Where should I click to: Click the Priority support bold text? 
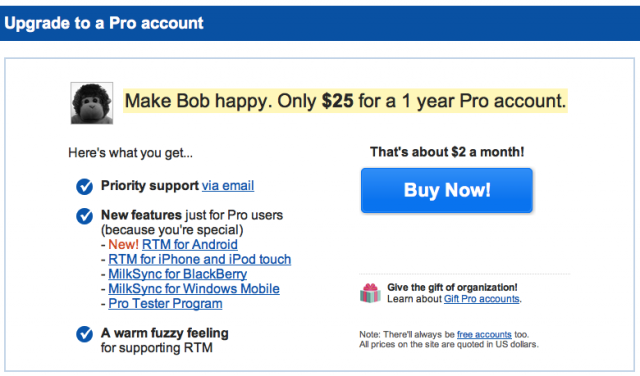150,186
